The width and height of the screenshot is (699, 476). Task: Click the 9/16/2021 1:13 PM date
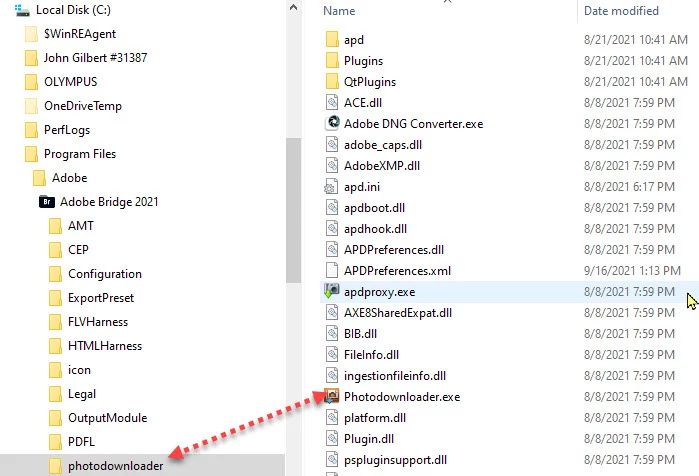pyautogui.click(x=632, y=271)
